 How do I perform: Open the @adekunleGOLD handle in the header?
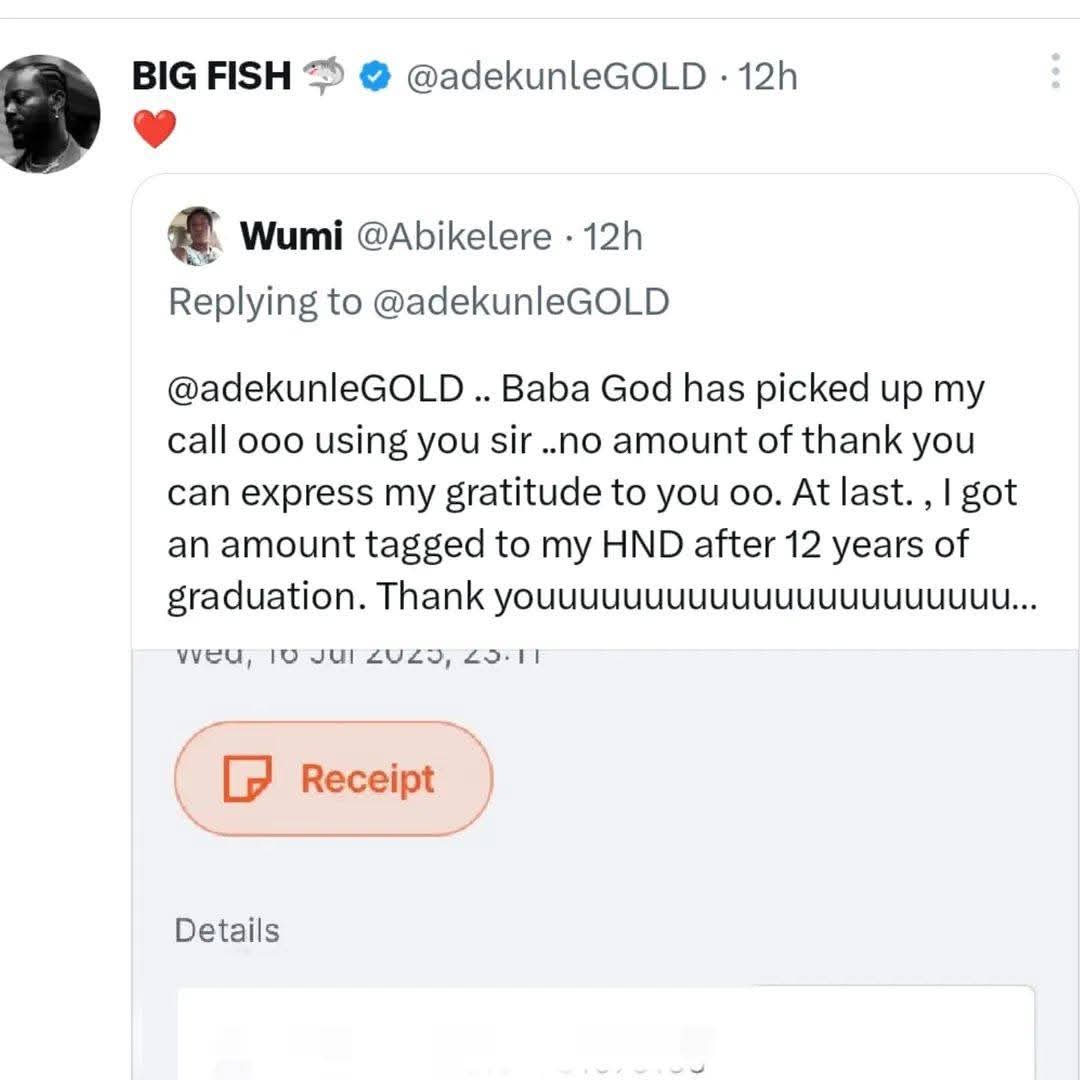[555, 76]
